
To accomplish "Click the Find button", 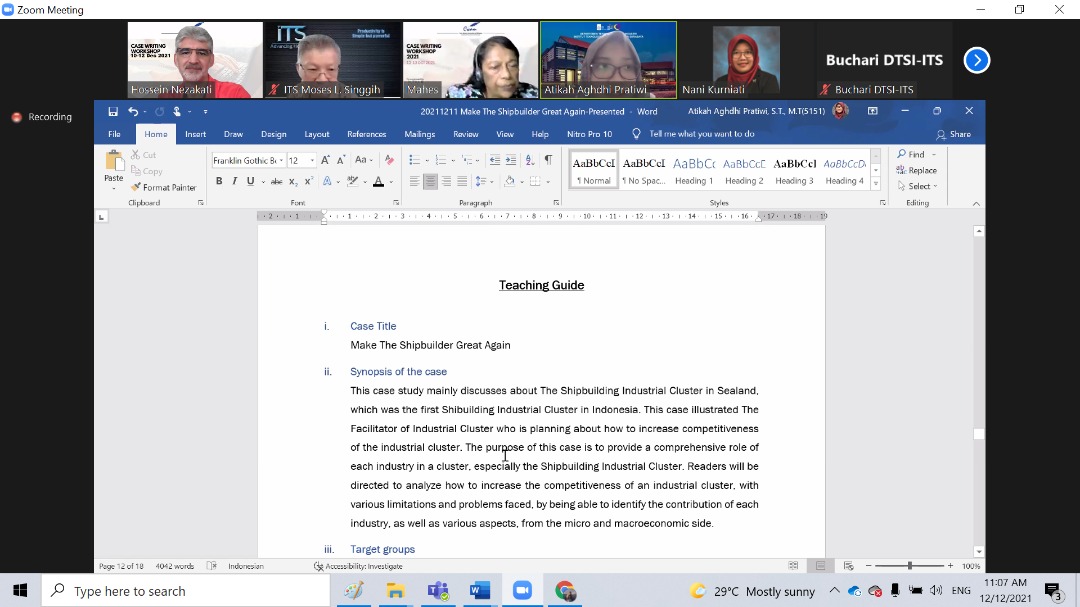I will (911, 154).
